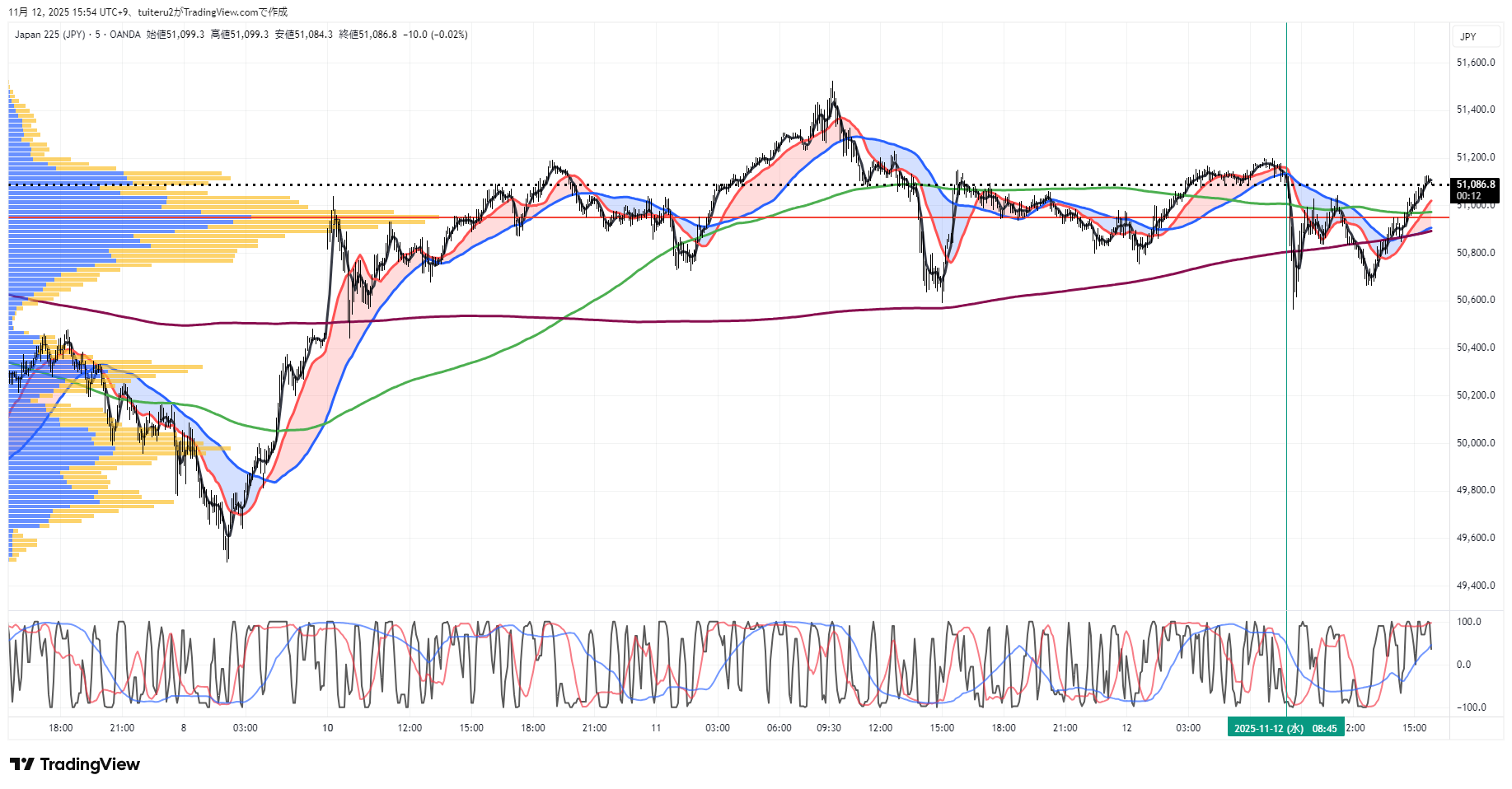Select the day 11 marker on time axis
The height and width of the screenshot is (789, 1512).
656,728
